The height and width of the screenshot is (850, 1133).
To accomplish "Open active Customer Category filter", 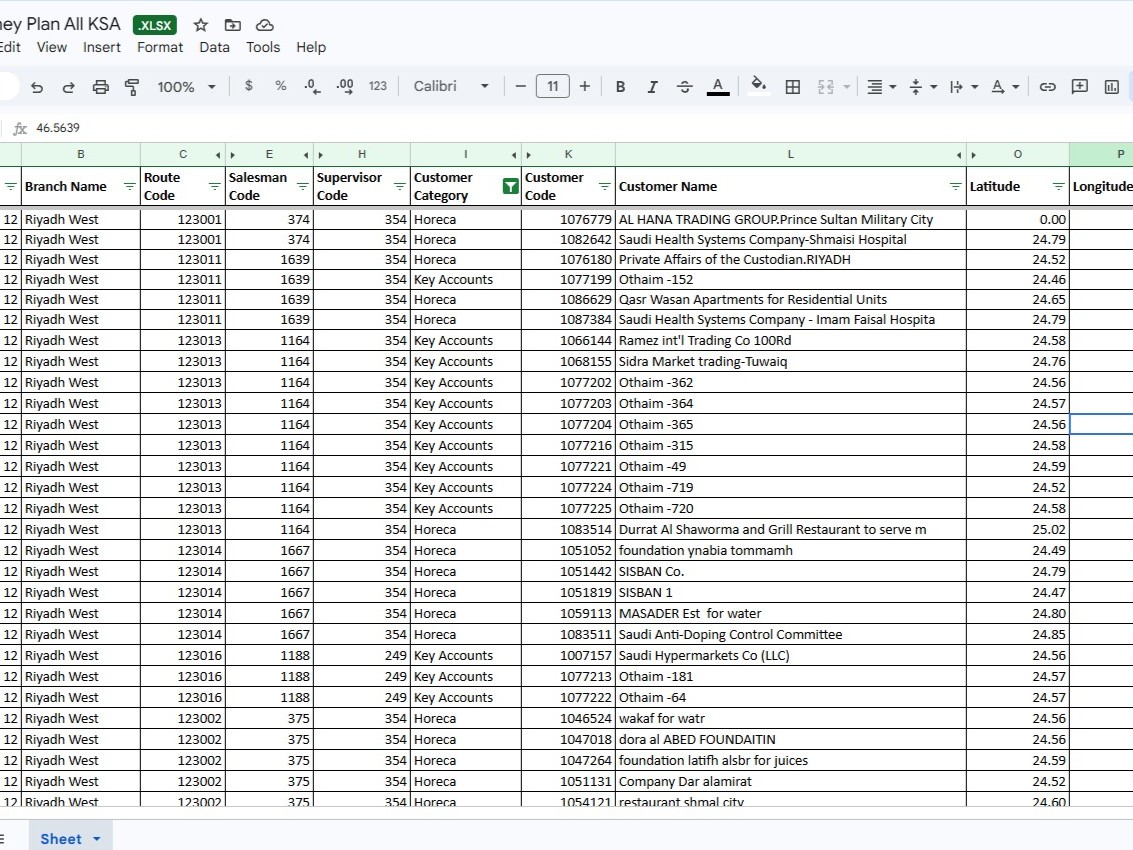I will (x=510, y=186).
